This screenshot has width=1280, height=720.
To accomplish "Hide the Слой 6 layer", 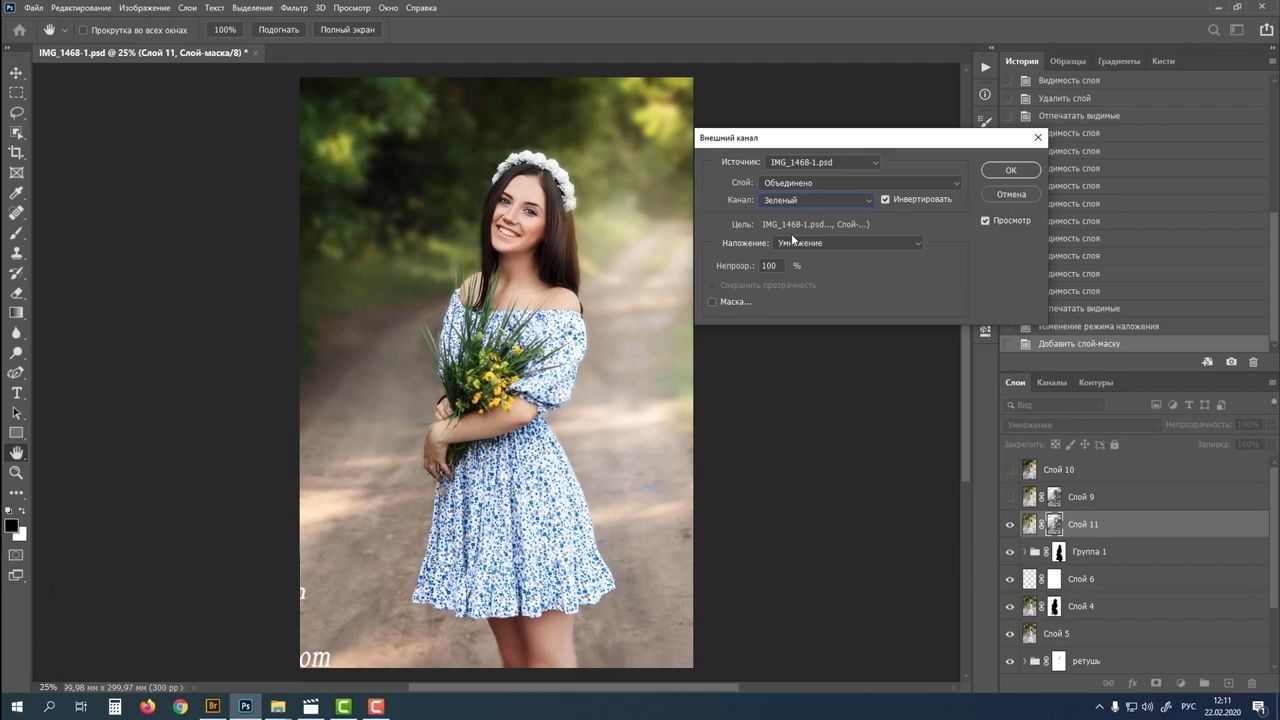I will [1009, 579].
